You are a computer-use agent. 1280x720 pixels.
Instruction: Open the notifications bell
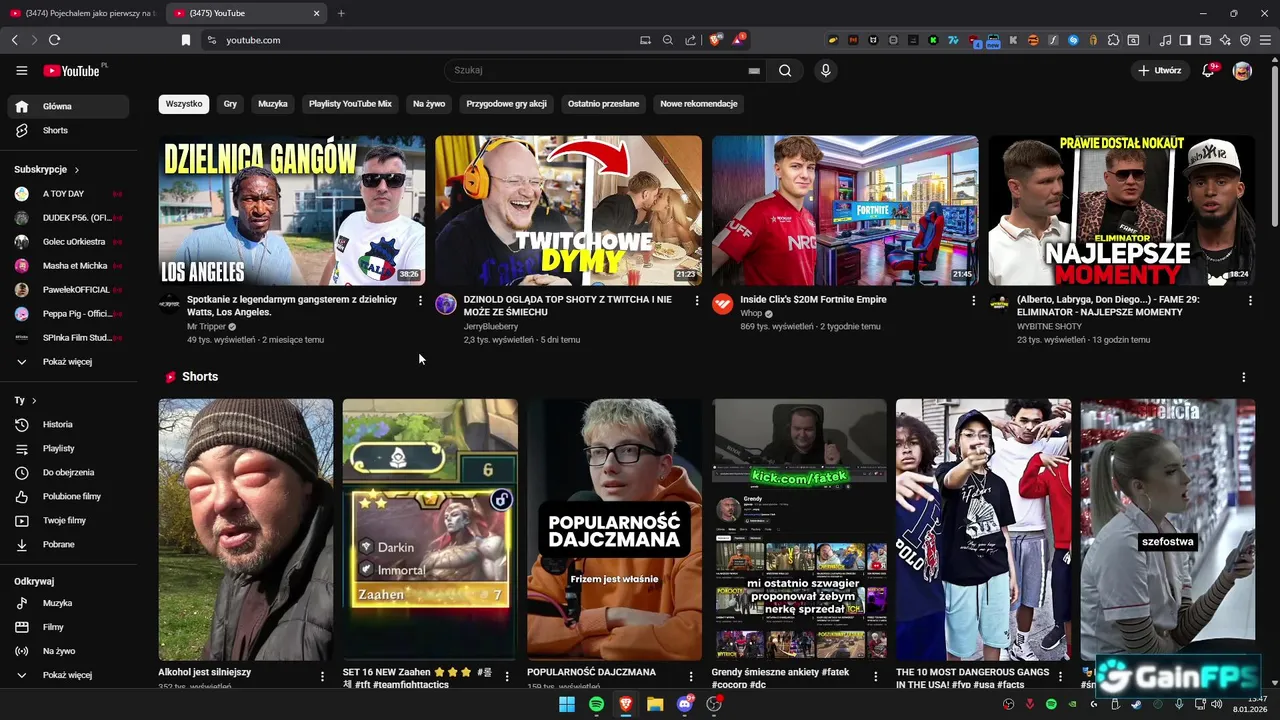click(1208, 71)
